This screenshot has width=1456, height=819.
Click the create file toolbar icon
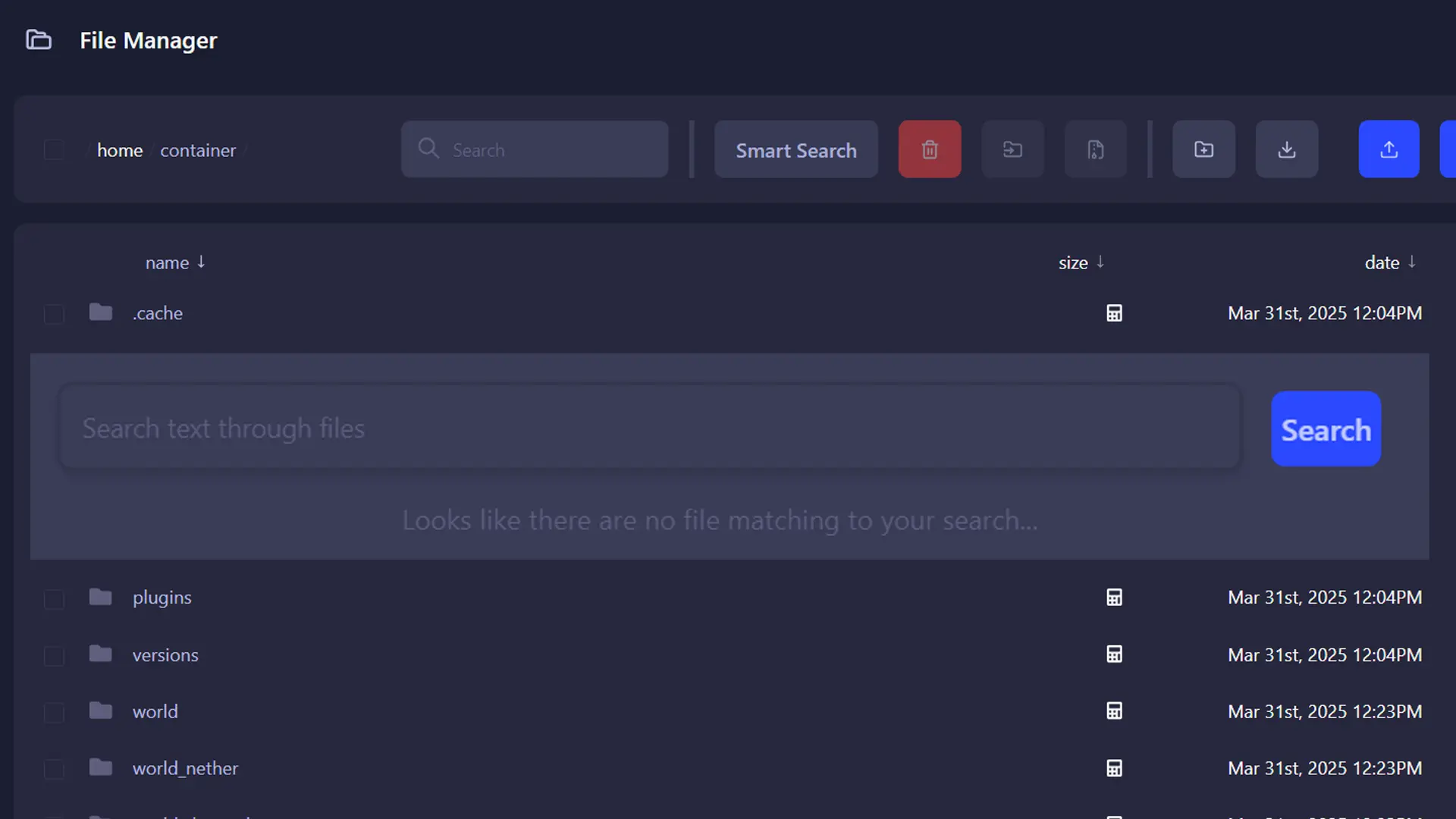pyautogui.click(x=1095, y=149)
